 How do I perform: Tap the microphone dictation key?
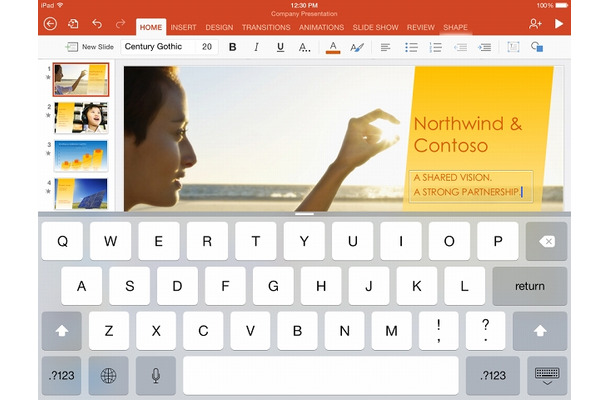click(156, 375)
